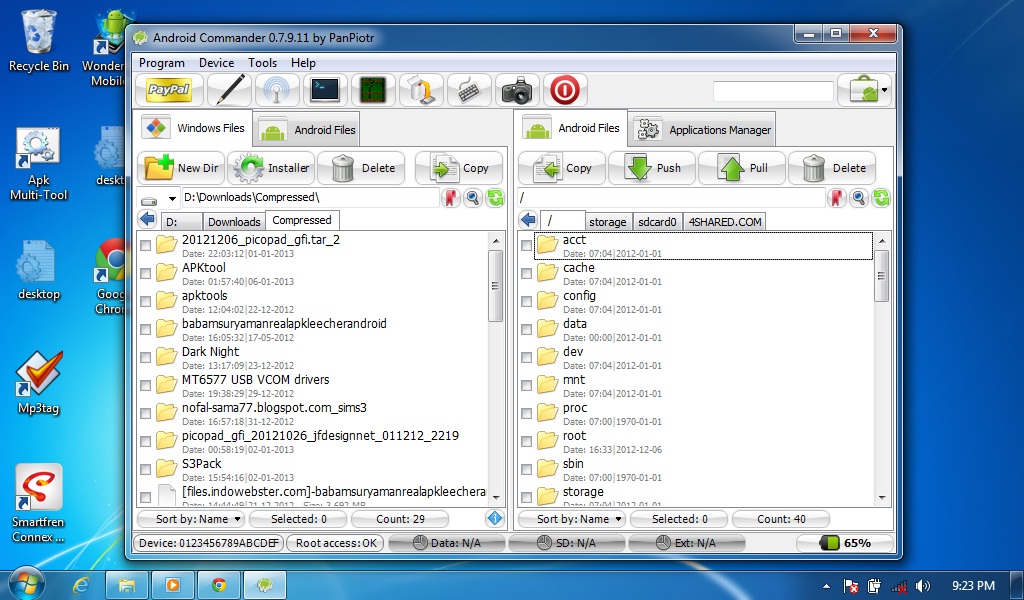
Task: Open the Device menu
Action: point(216,63)
